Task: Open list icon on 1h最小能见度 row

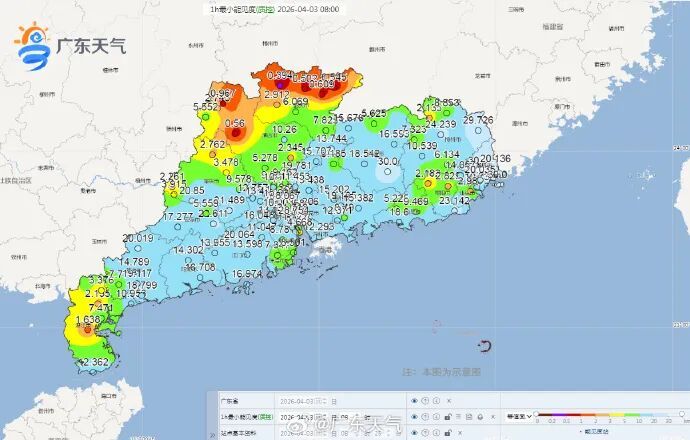Action: (458, 416)
